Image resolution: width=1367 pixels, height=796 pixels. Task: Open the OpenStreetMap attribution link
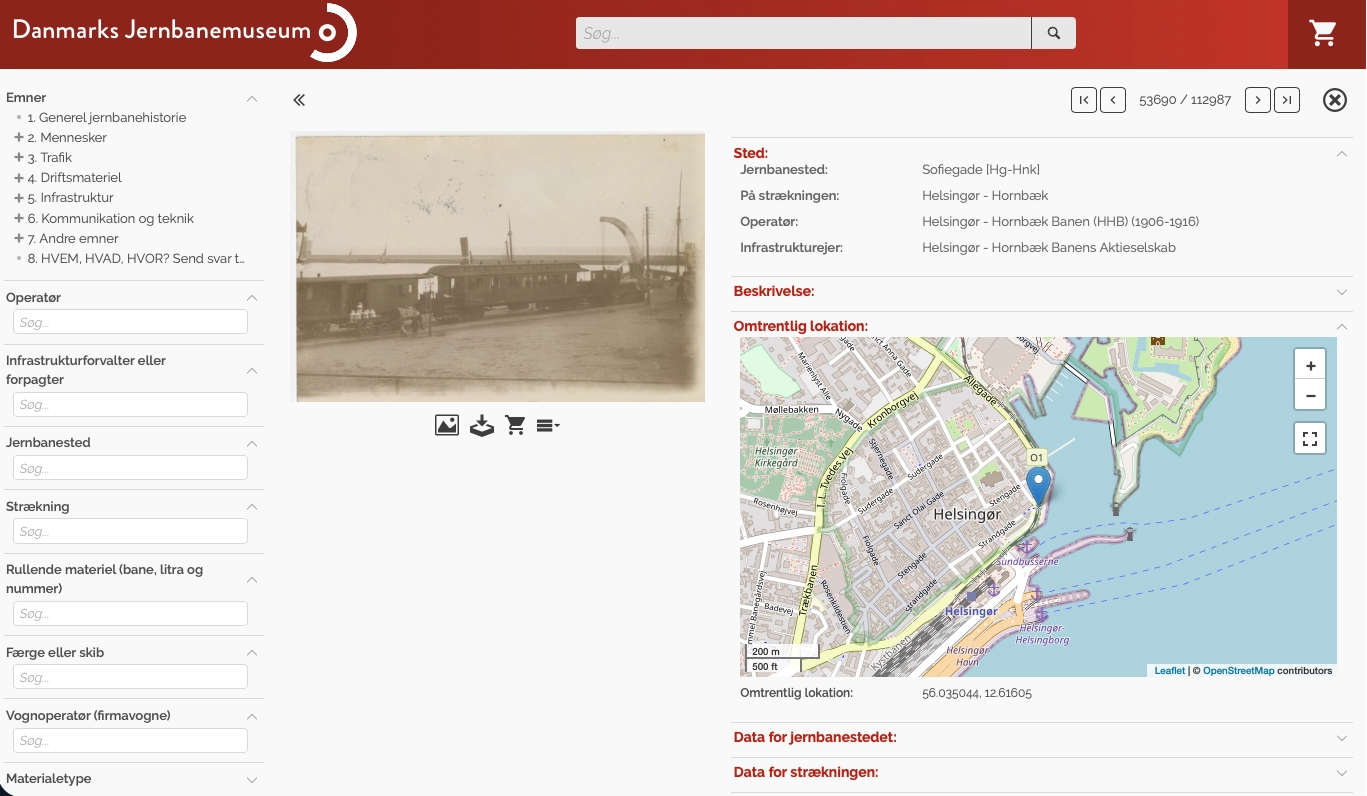click(1238, 671)
